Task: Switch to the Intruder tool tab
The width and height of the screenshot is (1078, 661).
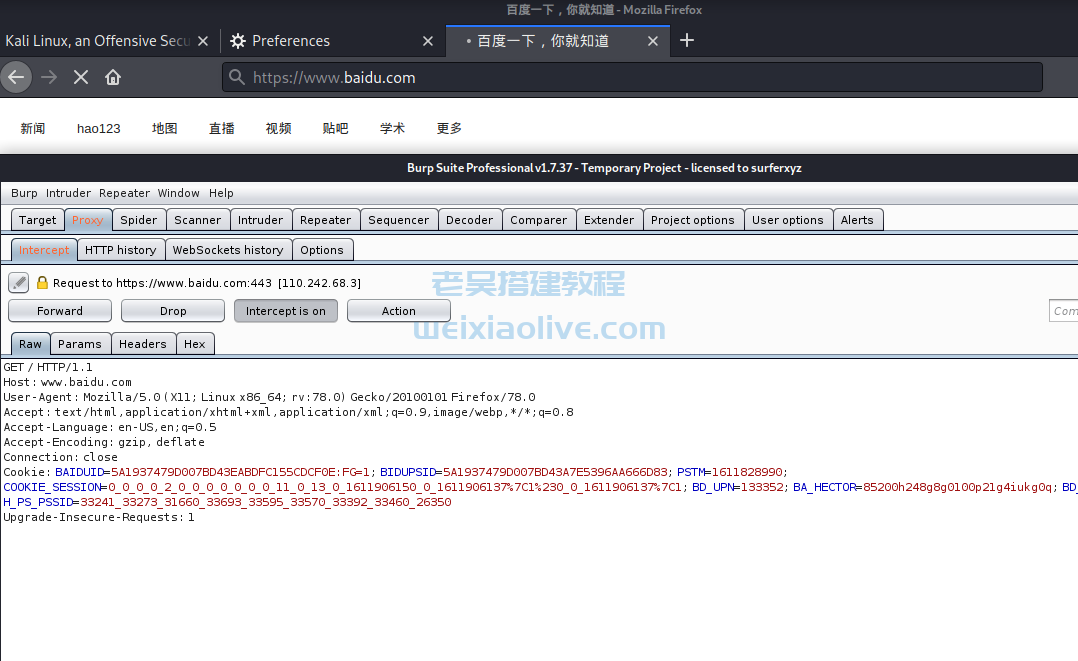Action: click(261, 220)
